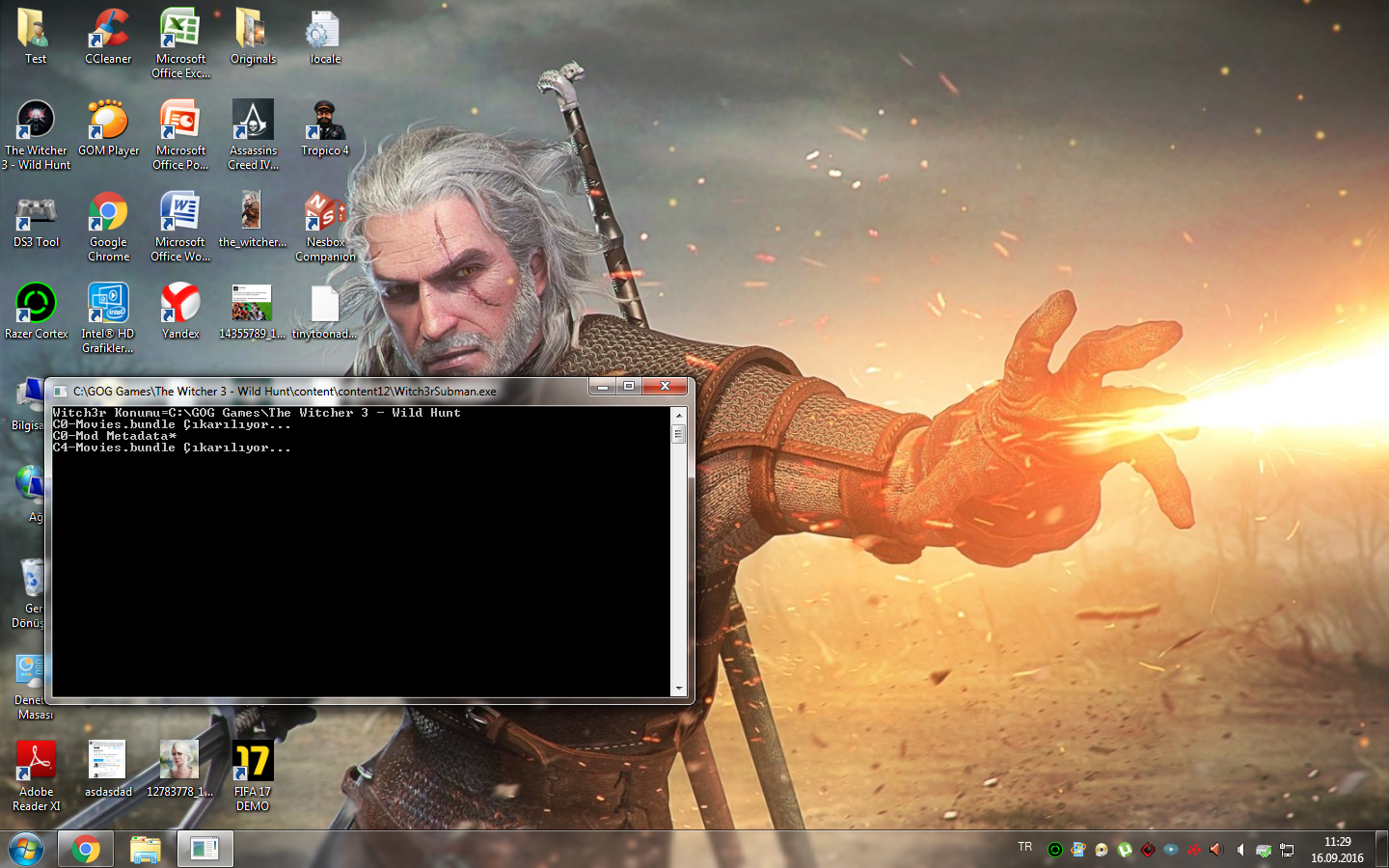Open the Originals folder

coord(253,37)
